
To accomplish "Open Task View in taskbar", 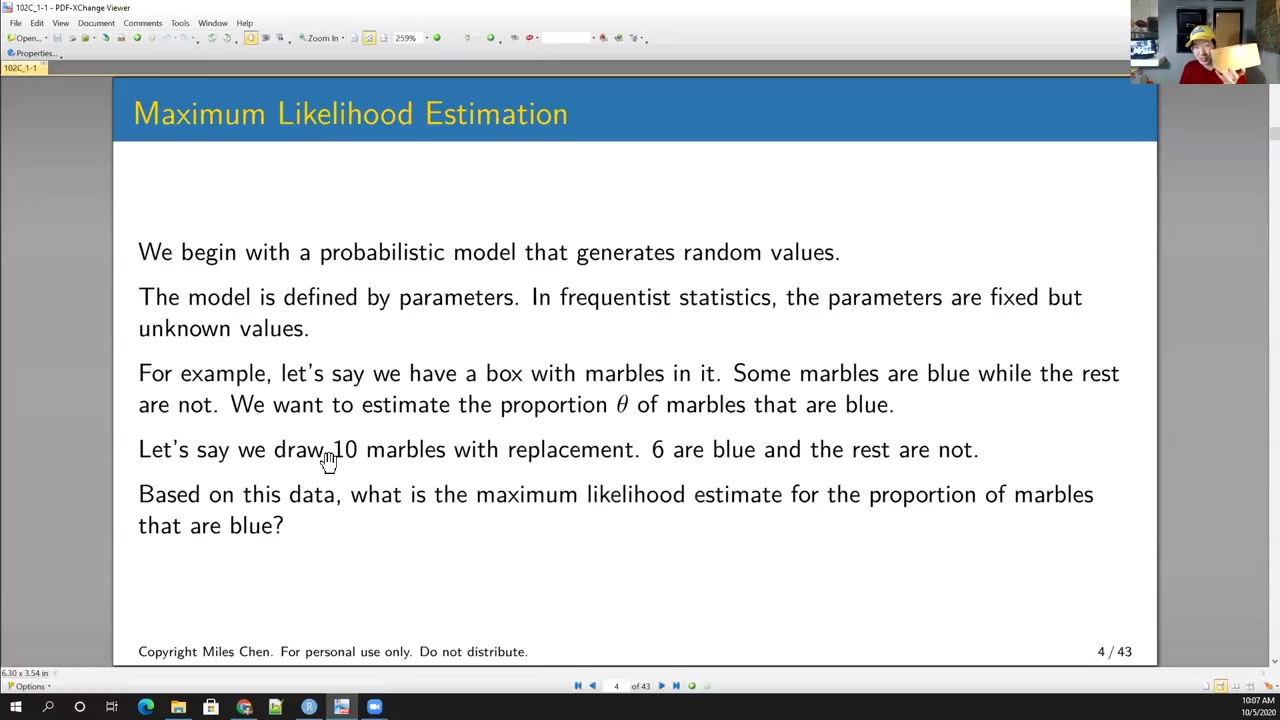I will (x=112, y=707).
